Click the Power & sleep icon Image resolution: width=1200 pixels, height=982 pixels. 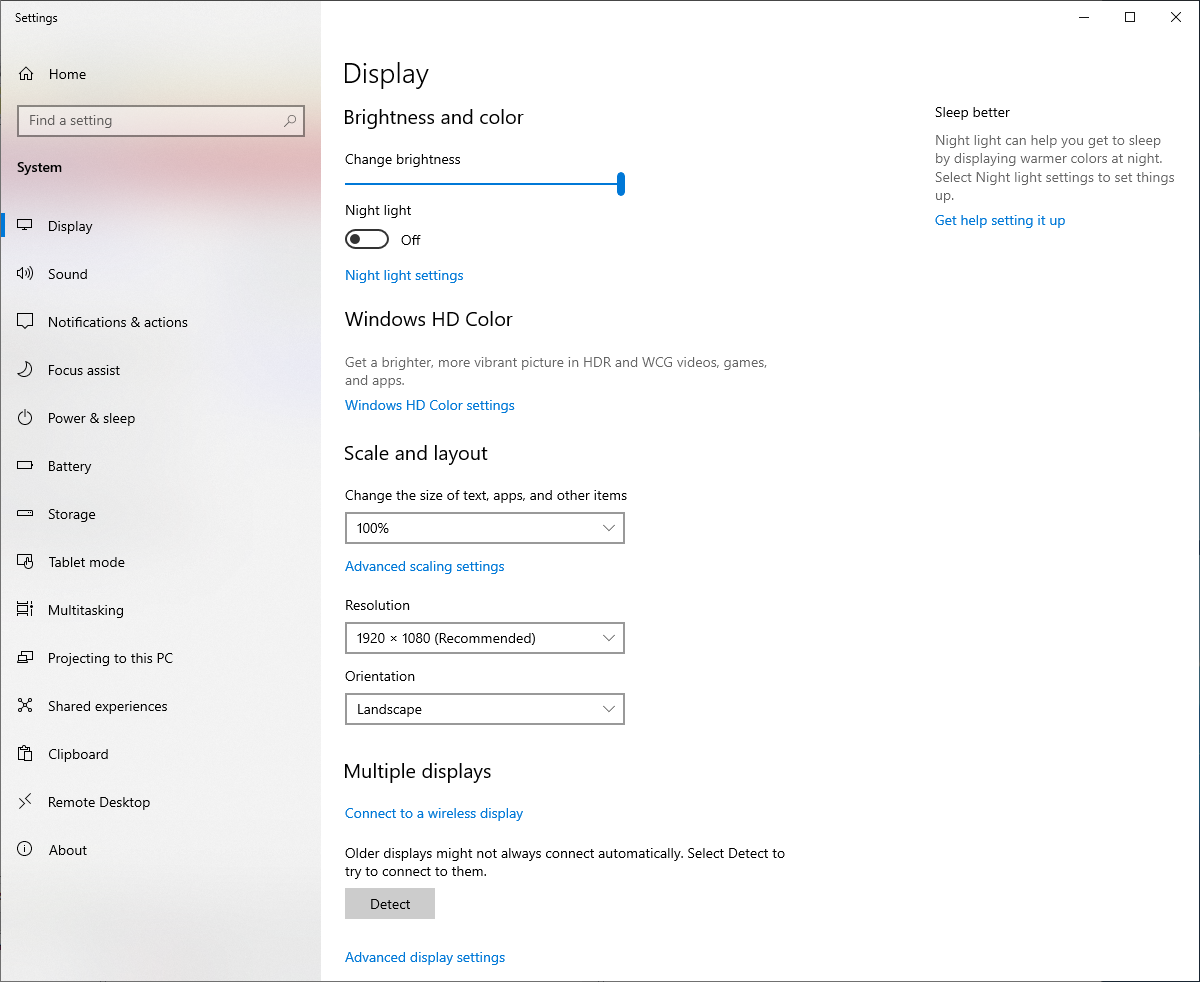(26, 418)
